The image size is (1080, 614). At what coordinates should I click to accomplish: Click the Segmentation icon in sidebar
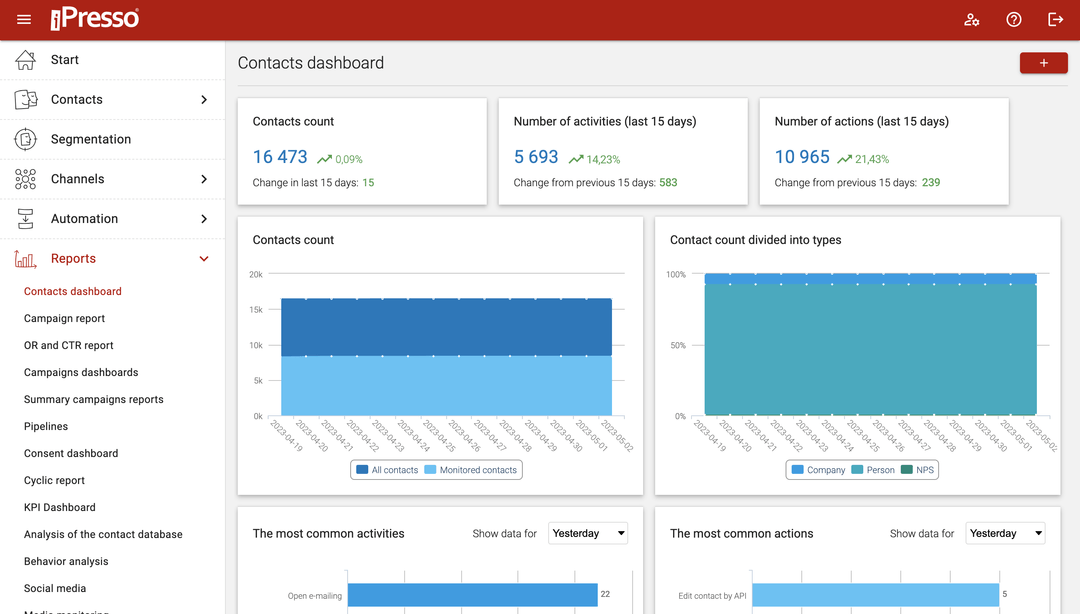pyautogui.click(x=23, y=139)
